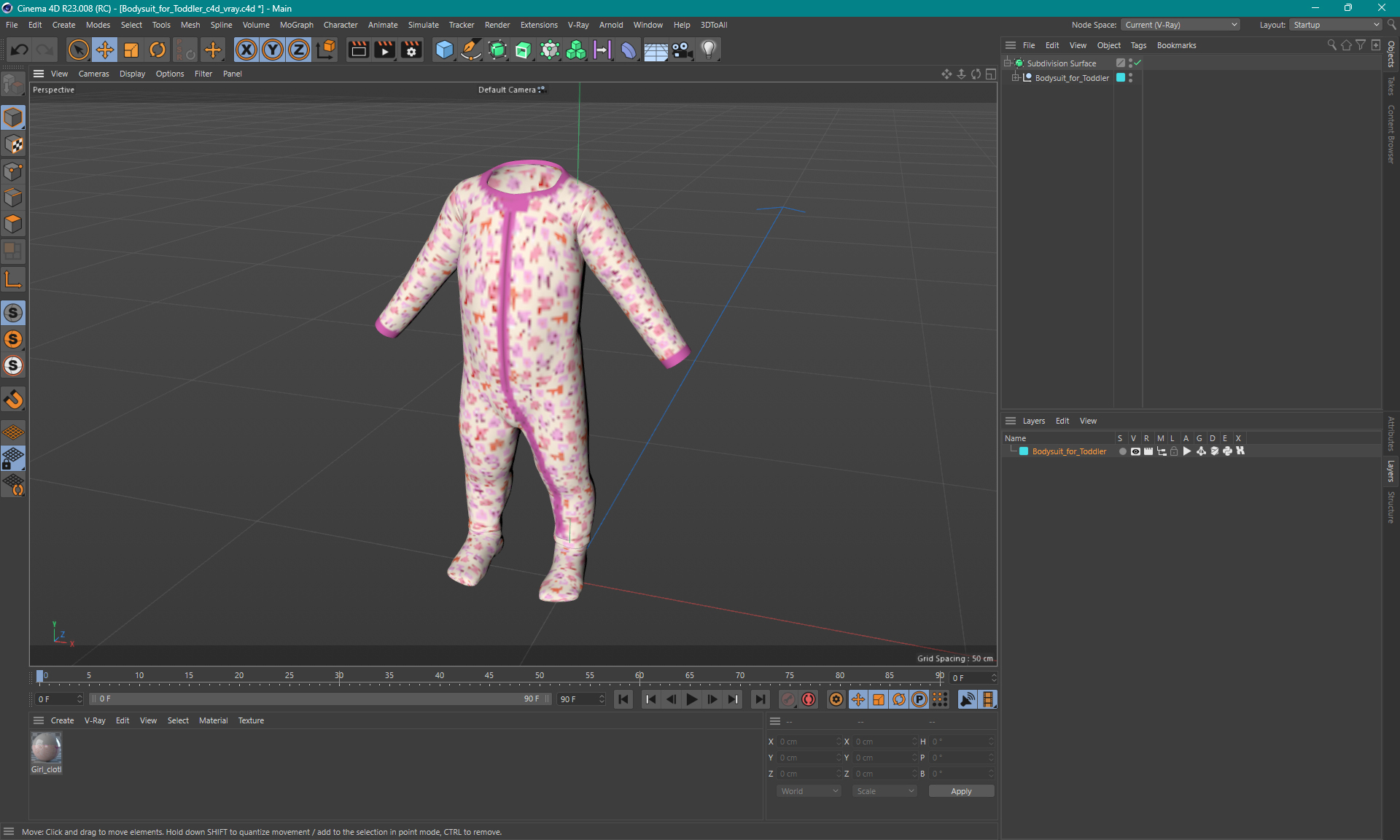The image size is (1400, 840).
Task: Toggle Solo for Bodysuit_for_Toddler layer
Action: (1122, 451)
